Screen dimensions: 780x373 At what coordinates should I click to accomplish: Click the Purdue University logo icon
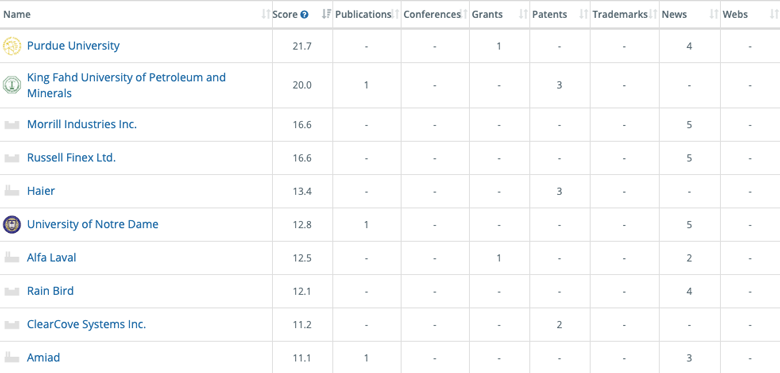click(x=11, y=46)
